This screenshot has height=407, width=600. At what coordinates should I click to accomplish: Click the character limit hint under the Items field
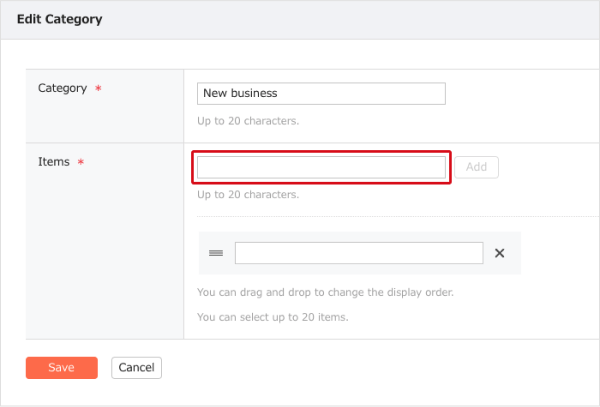248,194
